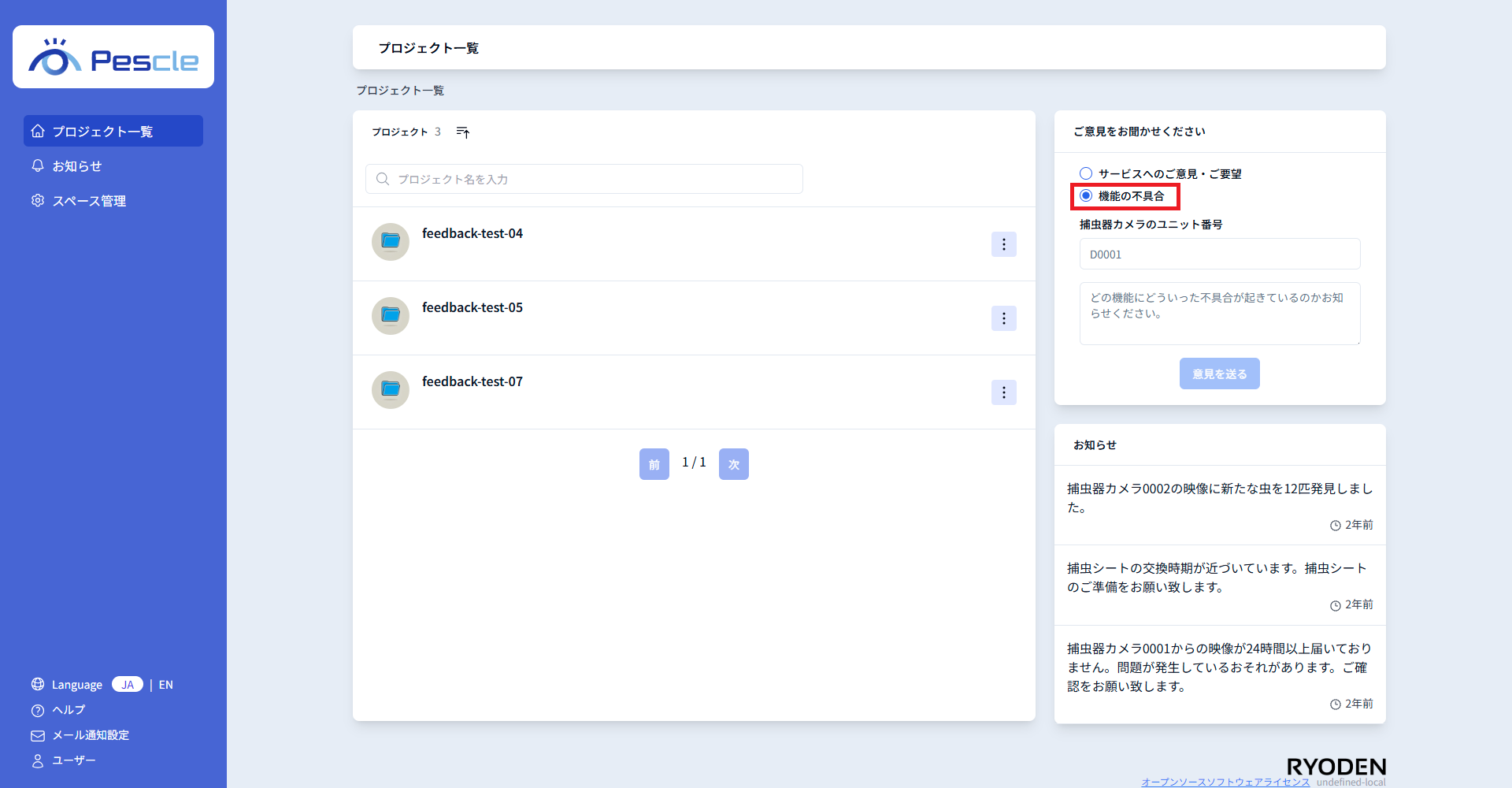The width and height of the screenshot is (1512, 788).
Task: Select the 機能の不具合 radio option
Action: coord(1086,195)
